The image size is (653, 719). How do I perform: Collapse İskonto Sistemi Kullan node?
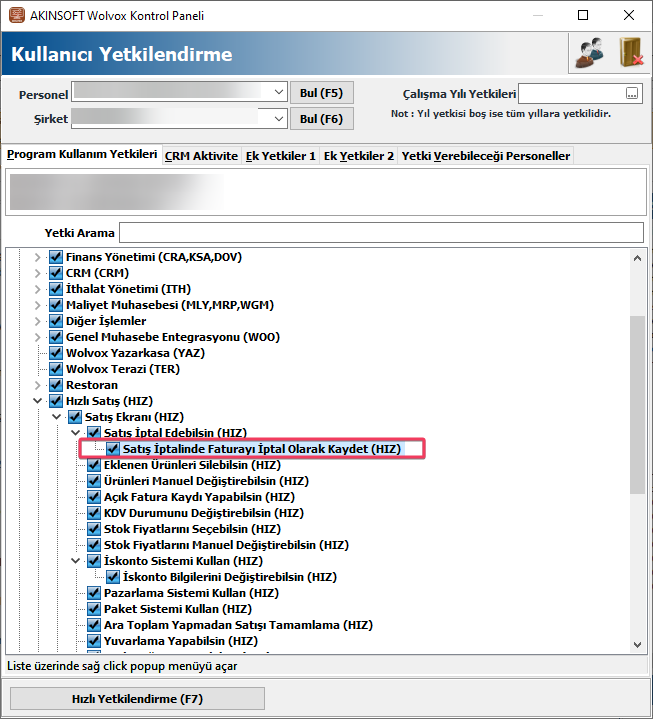[x=76, y=561]
